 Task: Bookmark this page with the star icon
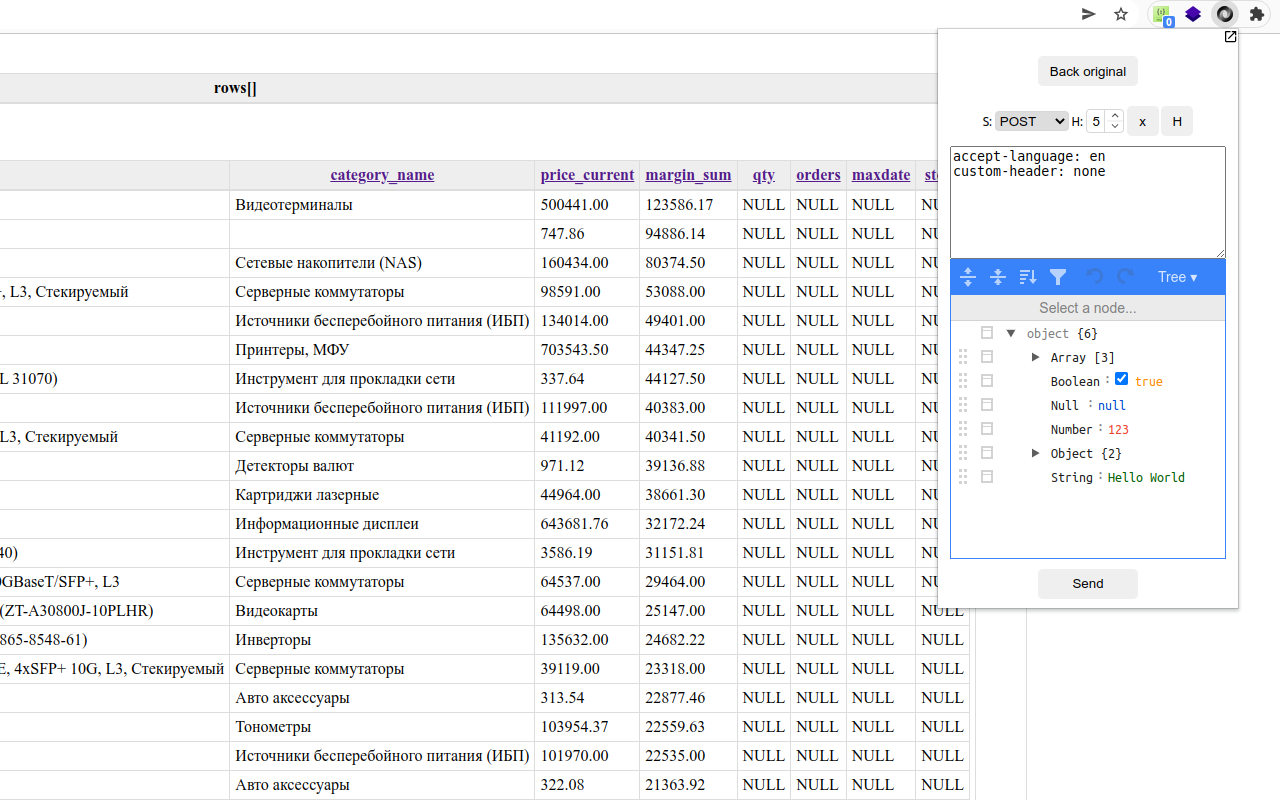click(x=1121, y=14)
